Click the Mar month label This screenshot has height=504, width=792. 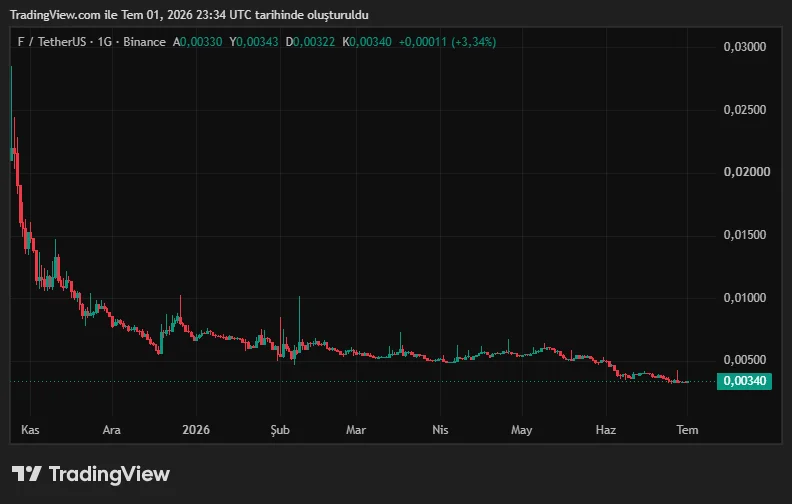pos(356,430)
